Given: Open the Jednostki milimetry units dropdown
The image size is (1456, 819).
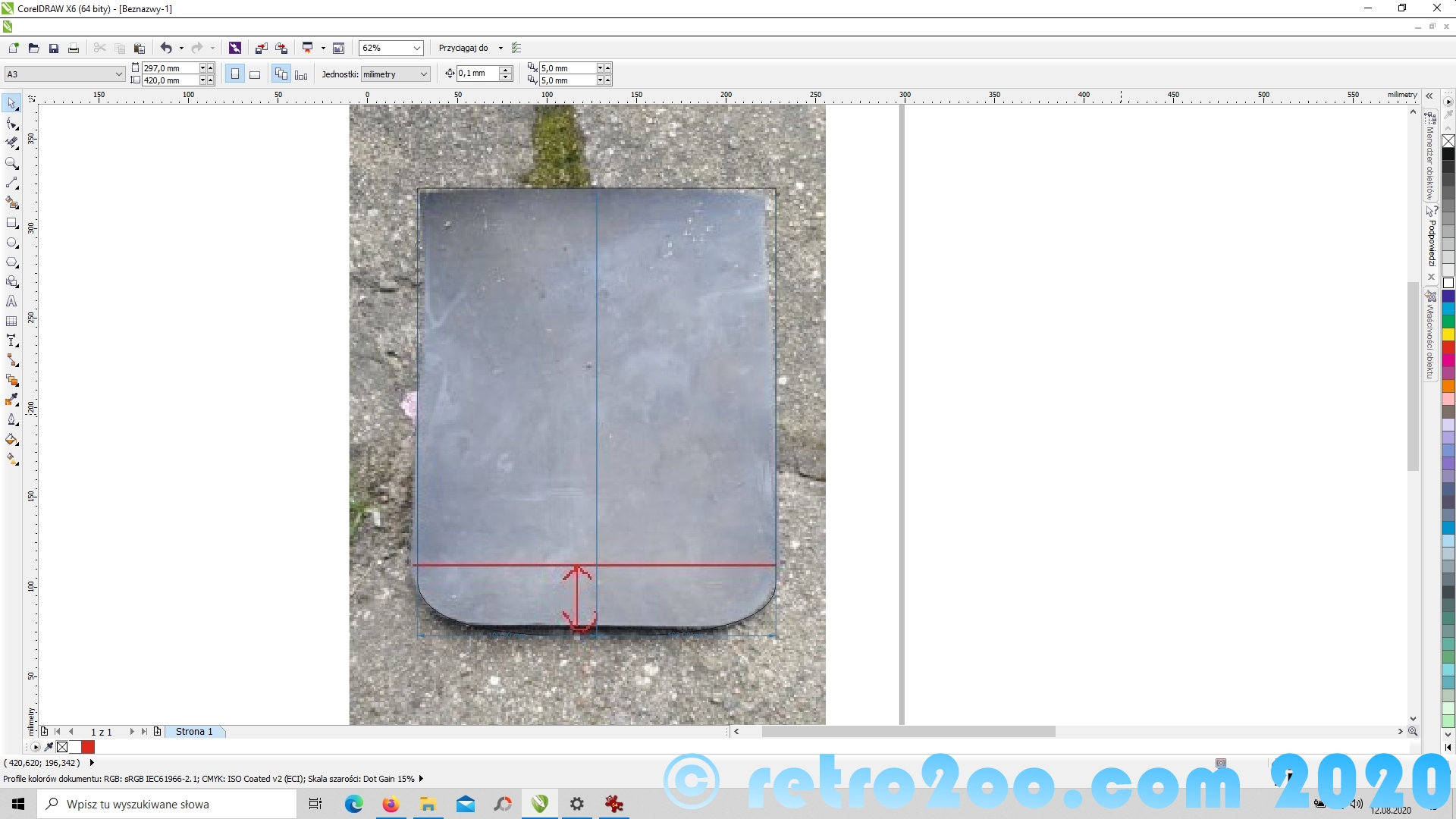Looking at the screenshot, I should [423, 74].
